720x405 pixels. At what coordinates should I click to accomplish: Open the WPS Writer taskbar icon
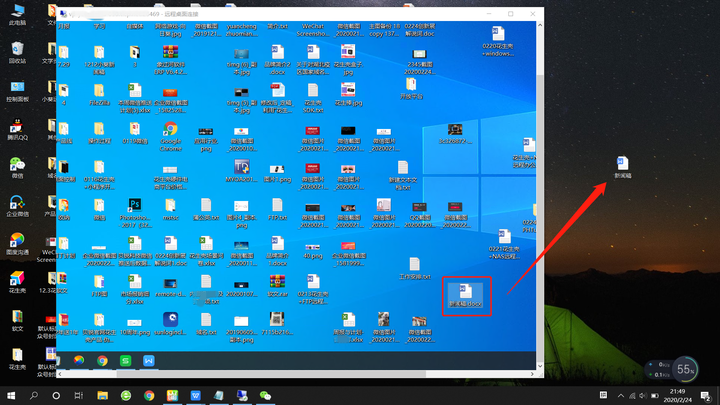click(196, 395)
